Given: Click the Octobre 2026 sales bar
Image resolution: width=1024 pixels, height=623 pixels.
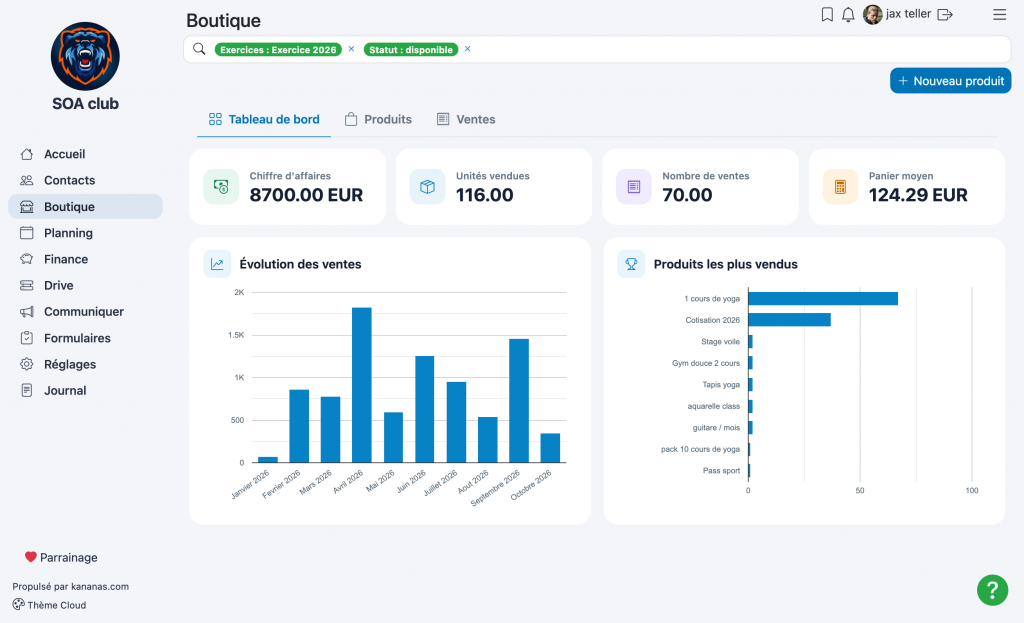Looking at the screenshot, I should (x=550, y=448).
